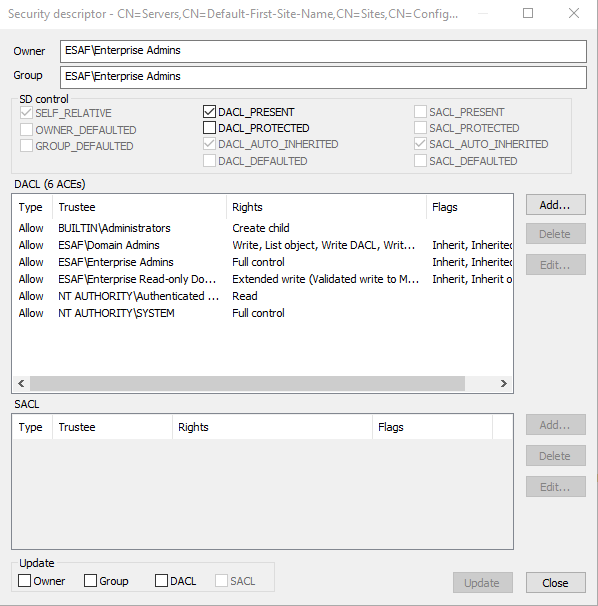Close the window with the X icon
Image resolution: width=598 pixels, height=606 pixels.
coord(574,14)
